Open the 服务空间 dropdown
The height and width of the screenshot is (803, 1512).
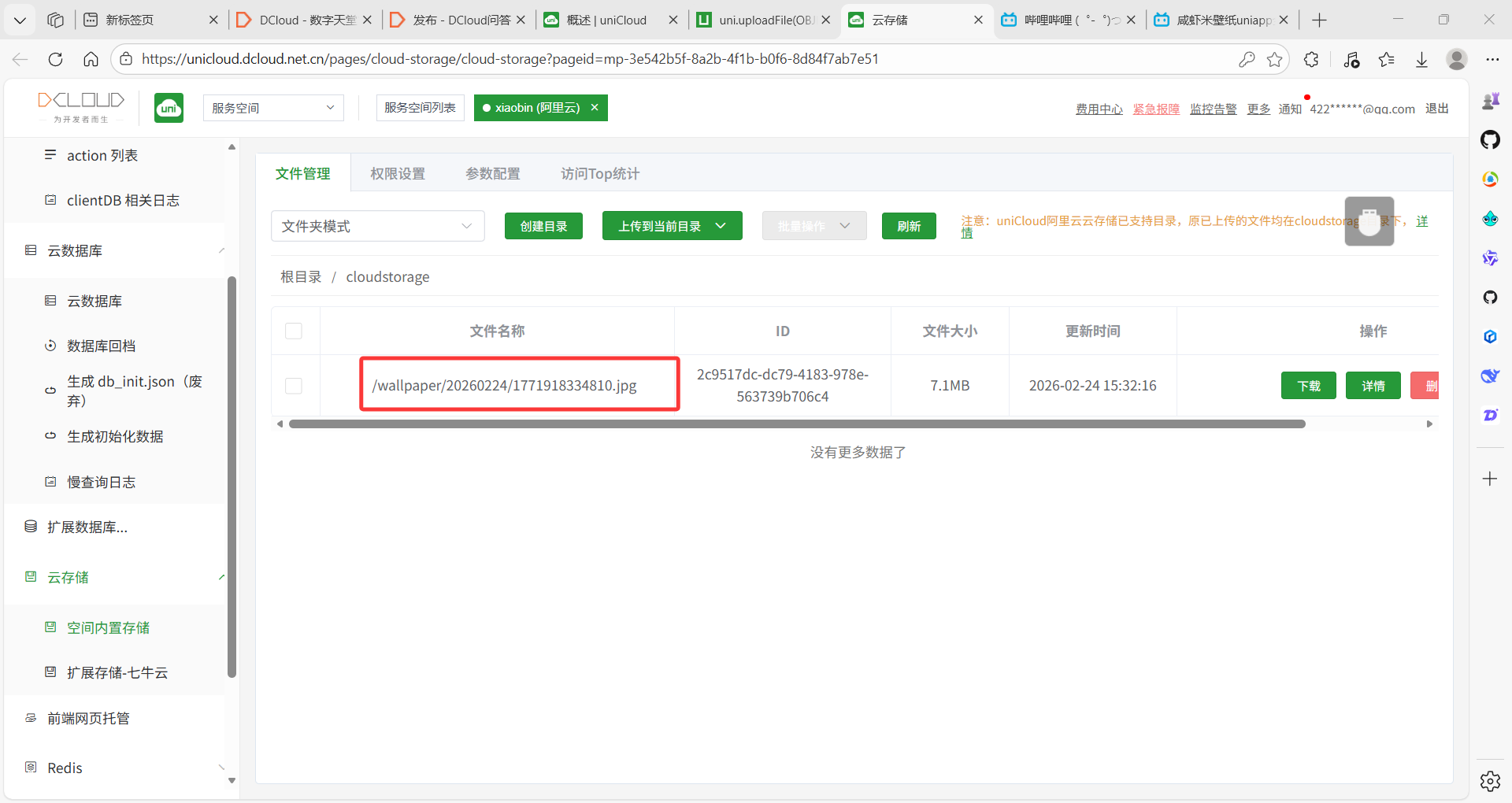(273, 108)
